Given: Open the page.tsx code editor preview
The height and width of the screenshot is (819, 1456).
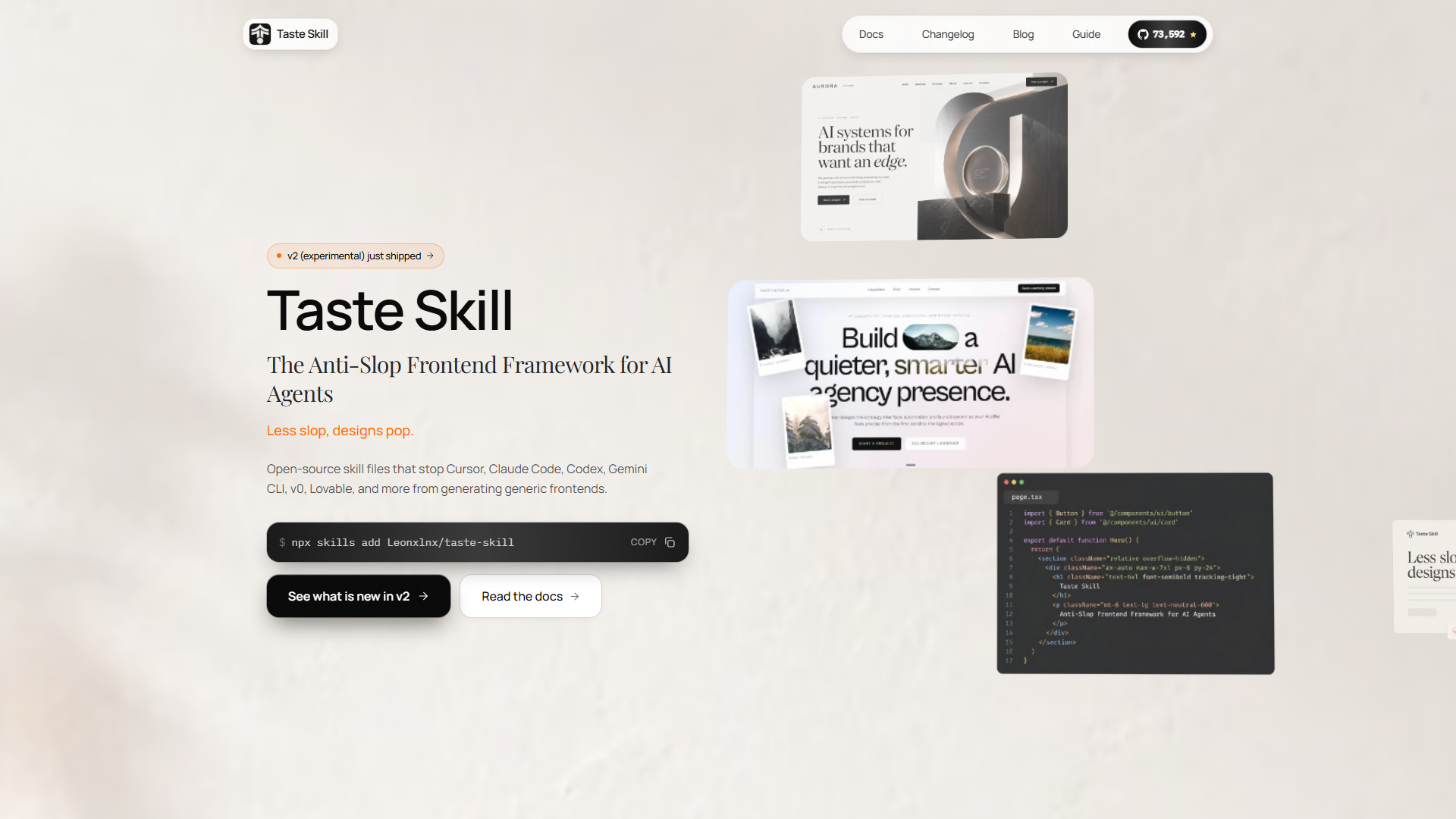Looking at the screenshot, I should click(x=1135, y=573).
